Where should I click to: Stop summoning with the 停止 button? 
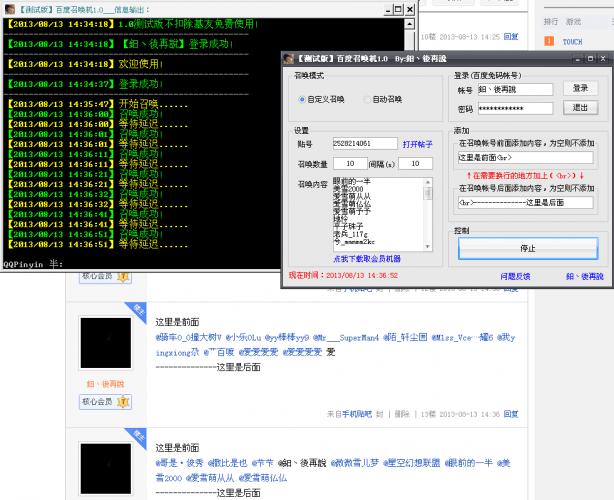(x=527, y=248)
